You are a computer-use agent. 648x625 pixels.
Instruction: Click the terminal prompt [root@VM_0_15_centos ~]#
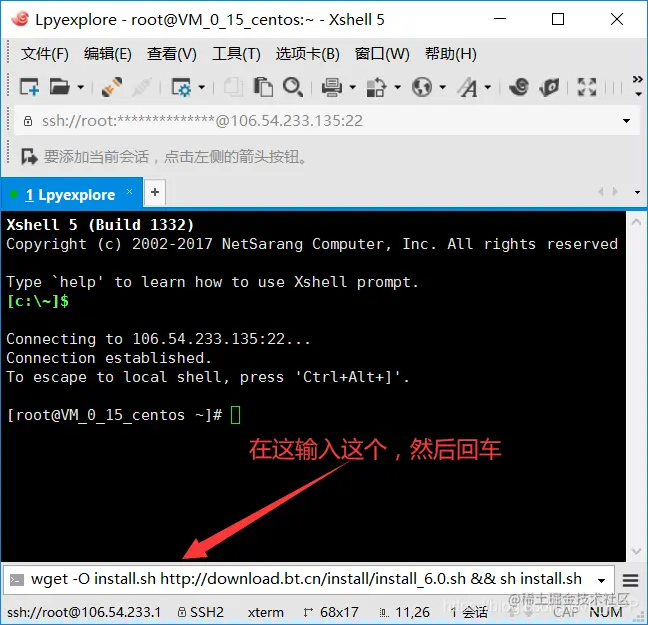(x=115, y=415)
